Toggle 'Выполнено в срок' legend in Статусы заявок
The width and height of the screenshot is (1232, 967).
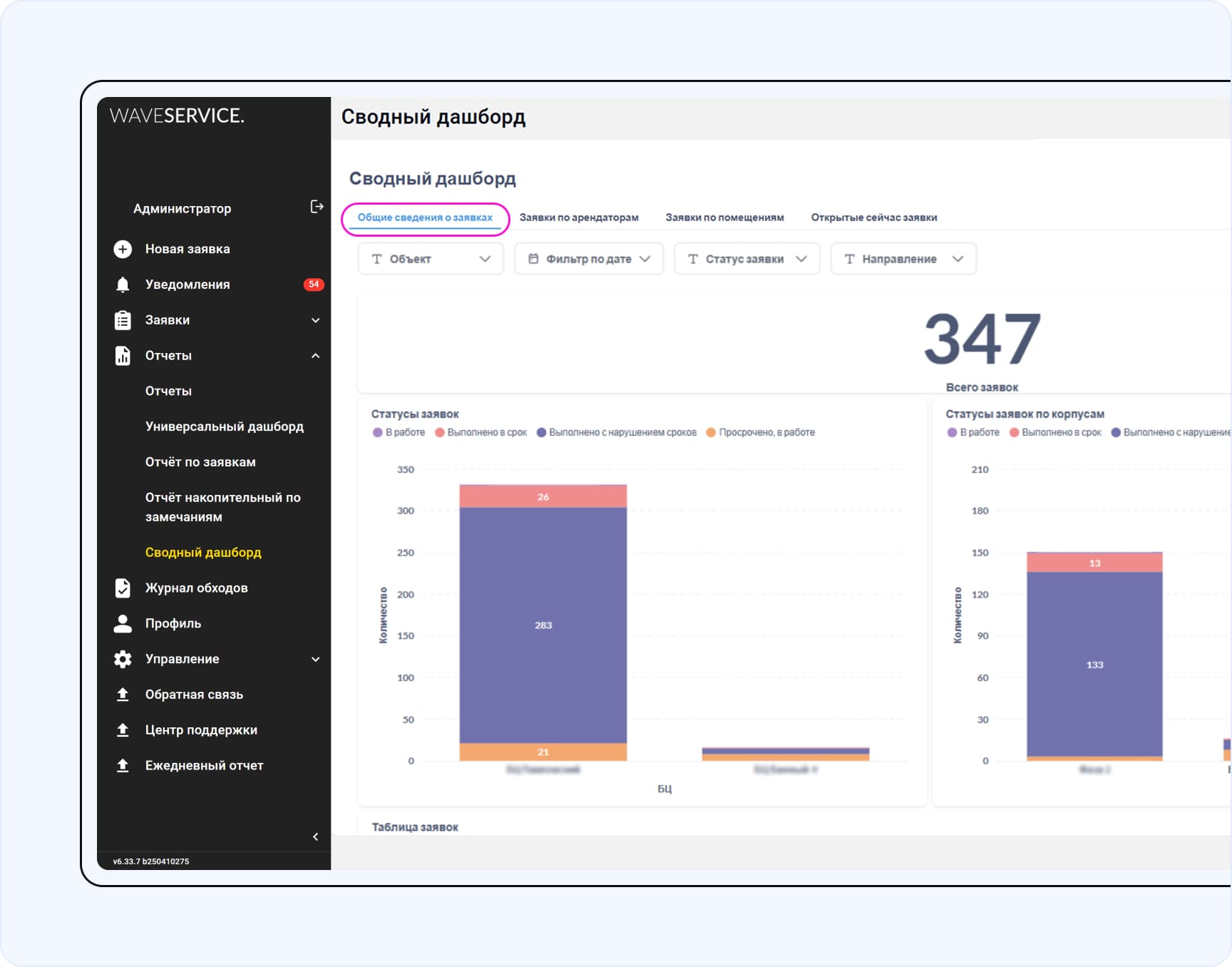coord(481,432)
